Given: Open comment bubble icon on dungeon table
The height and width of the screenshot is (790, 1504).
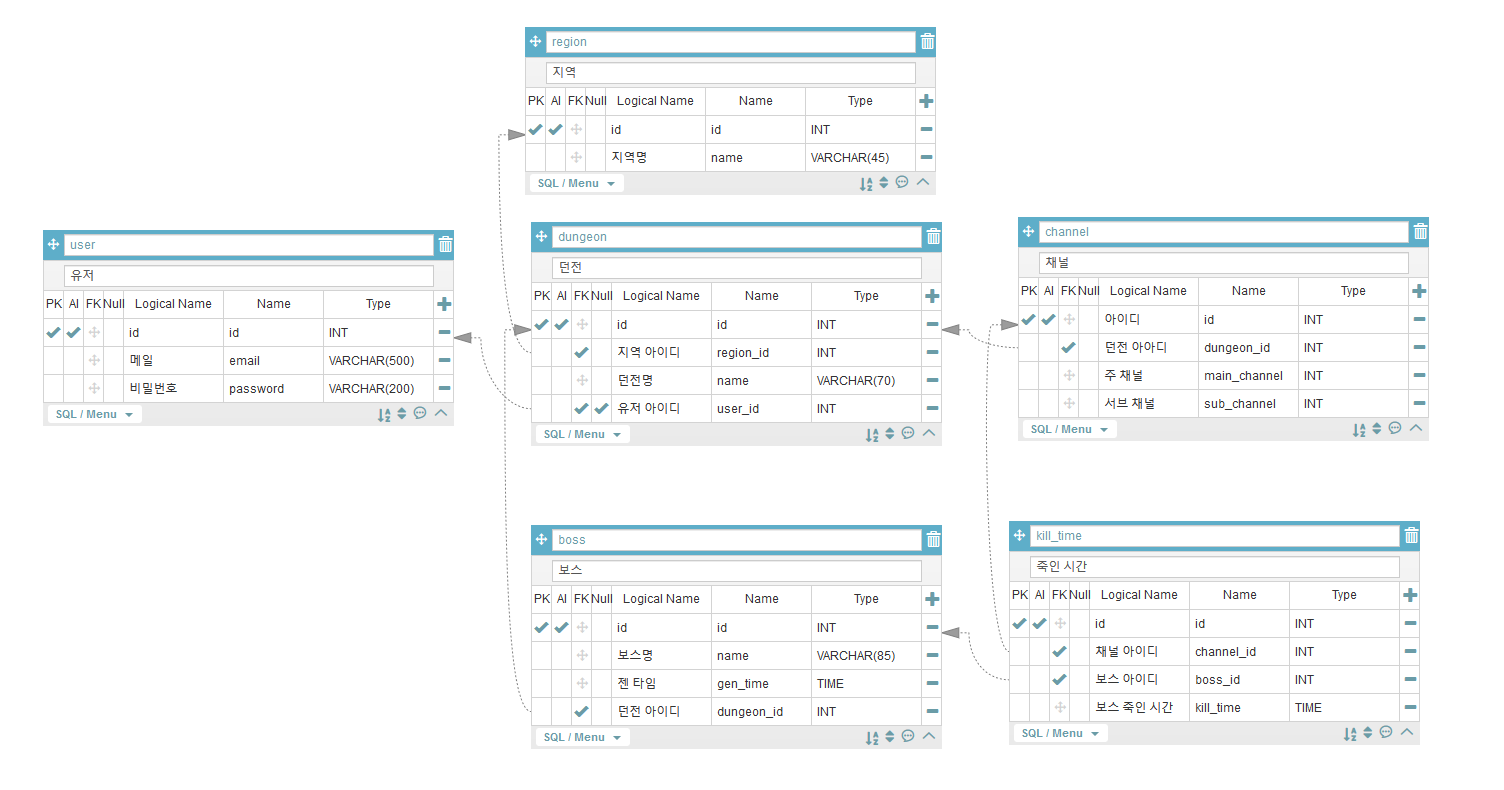Looking at the screenshot, I should pos(908,433).
